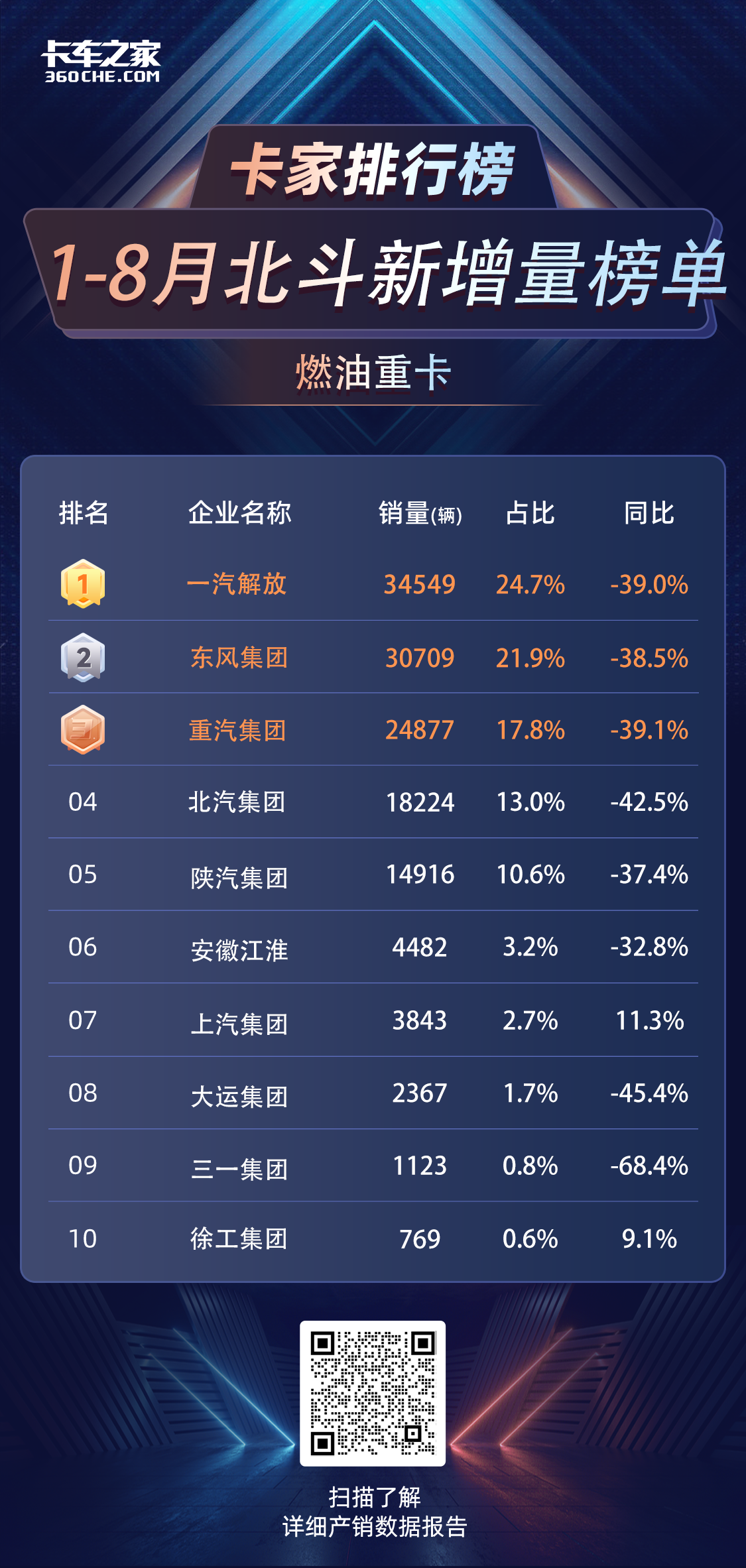
Task: Click the 徐工集团 row name
Action: pos(239,1238)
